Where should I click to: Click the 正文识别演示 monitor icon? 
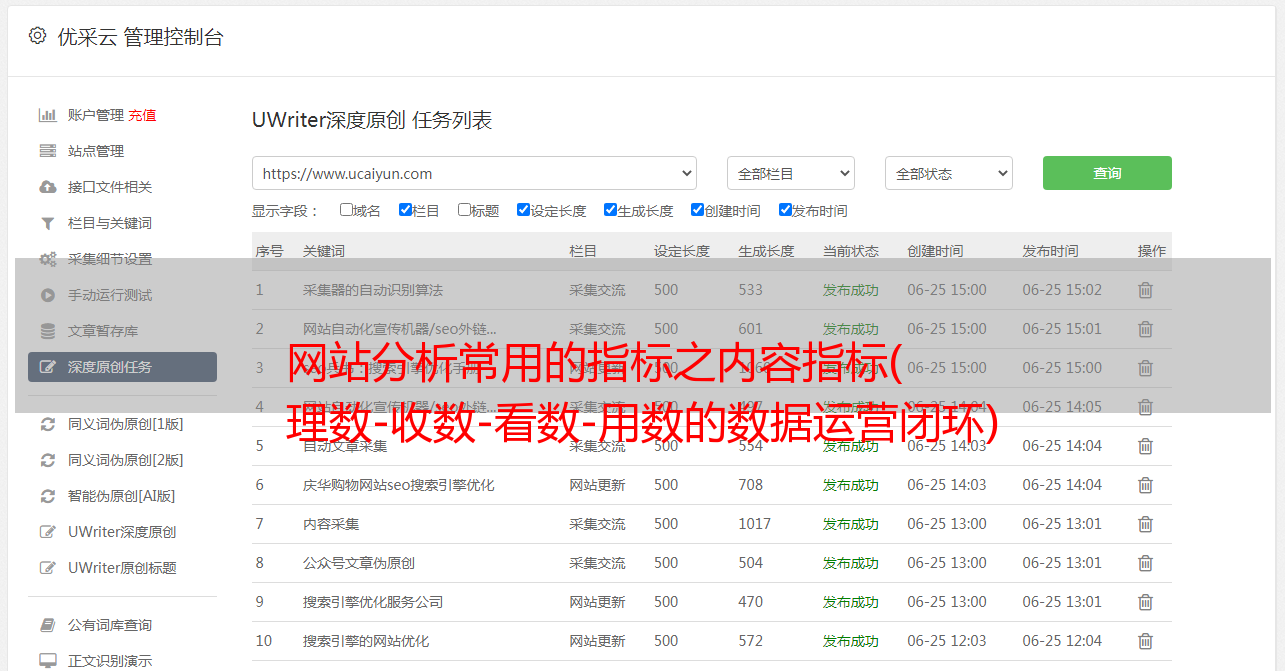point(47,661)
